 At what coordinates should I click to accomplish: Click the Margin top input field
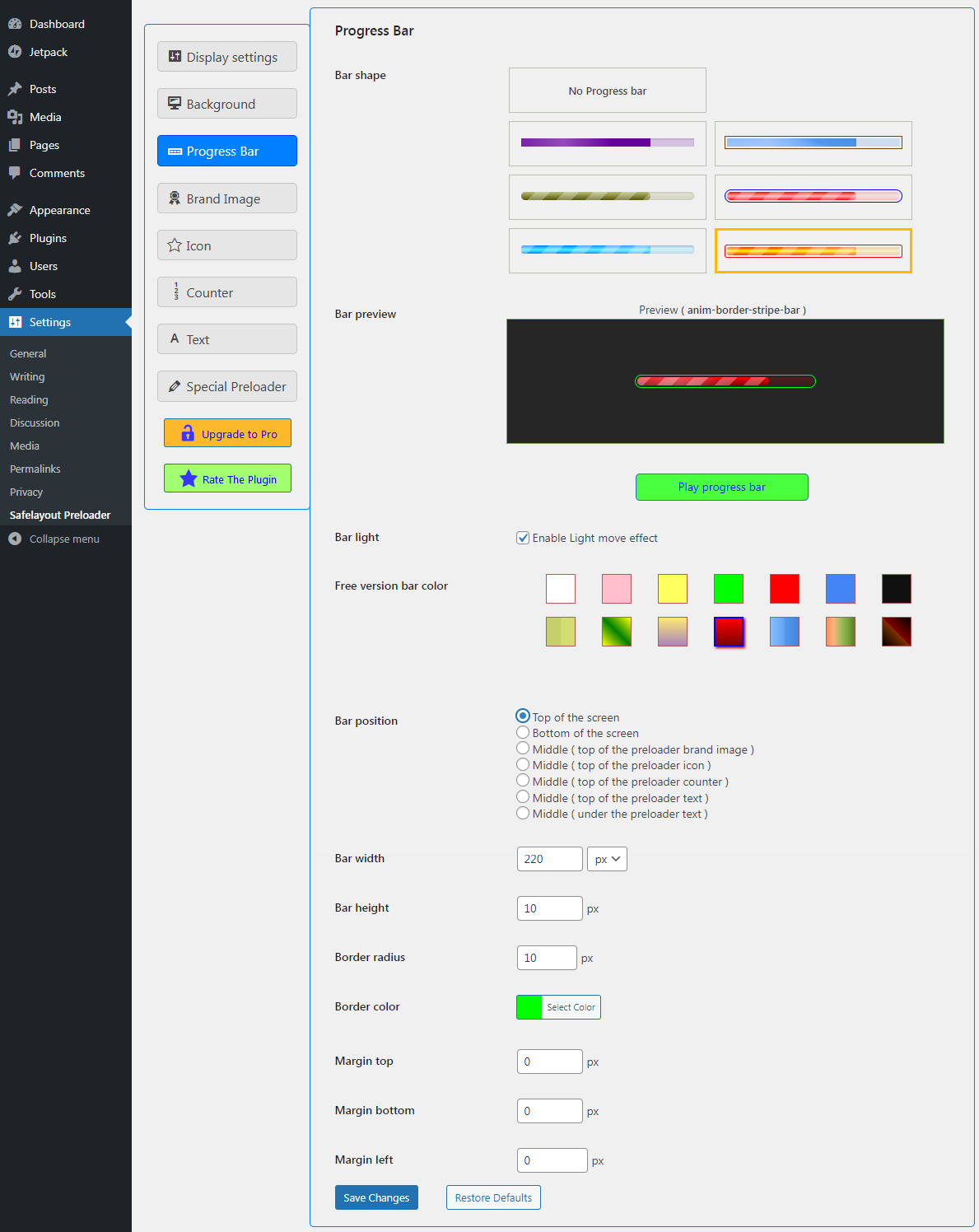(550, 1062)
